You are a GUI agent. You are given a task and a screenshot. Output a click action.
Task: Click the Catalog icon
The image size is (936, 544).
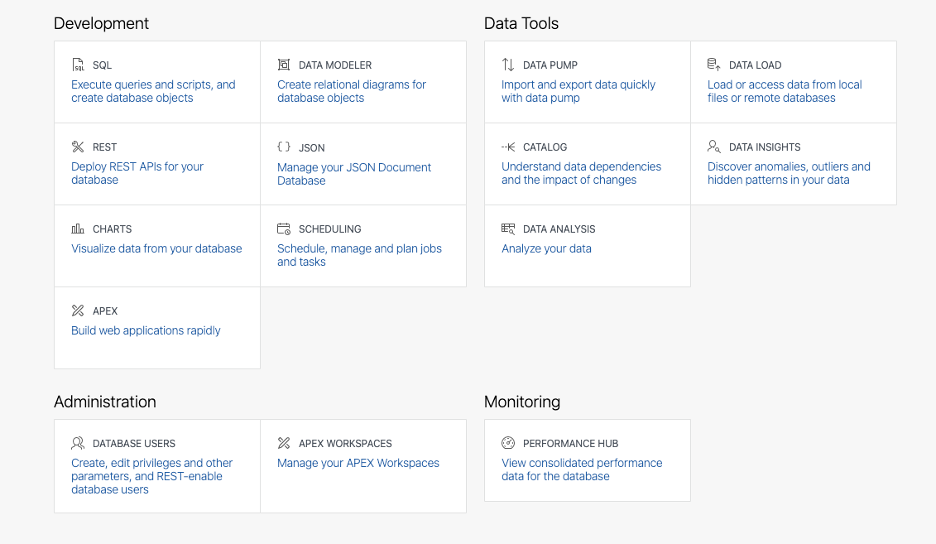[x=508, y=147]
